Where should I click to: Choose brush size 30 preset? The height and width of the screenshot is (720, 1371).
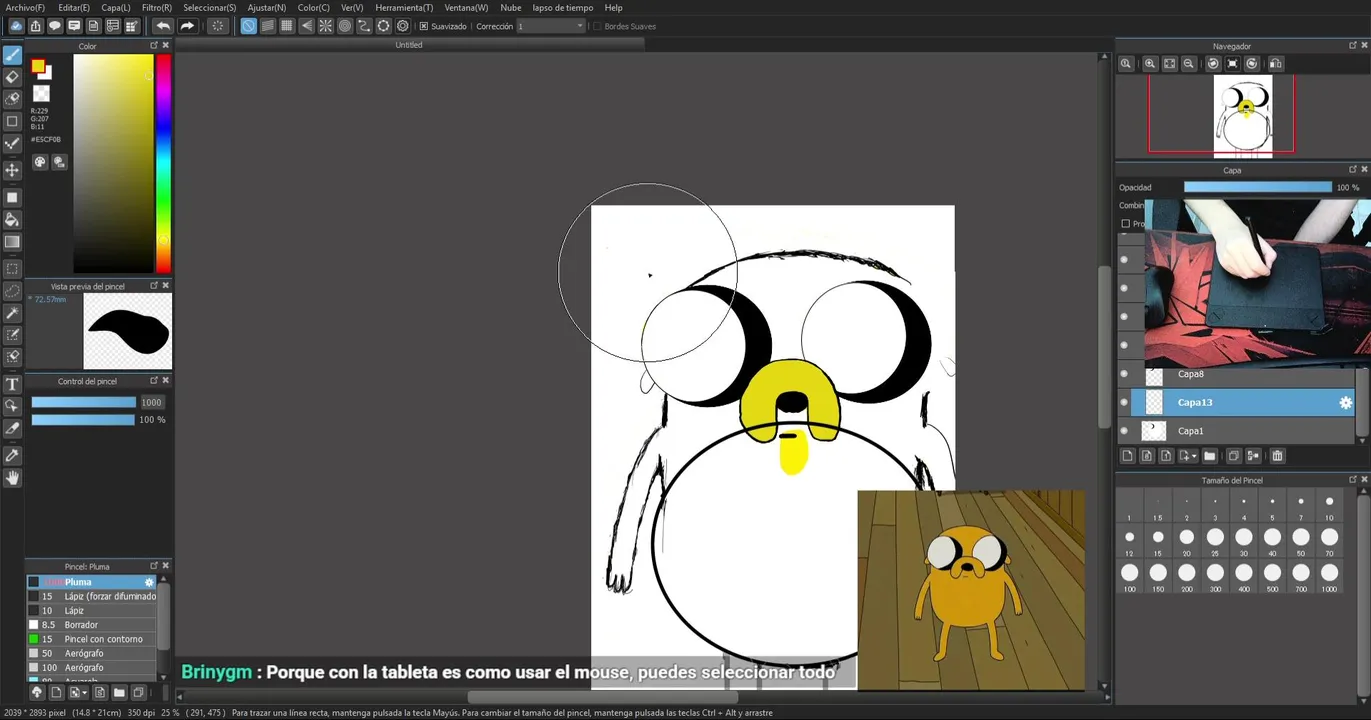[x=1243, y=538]
